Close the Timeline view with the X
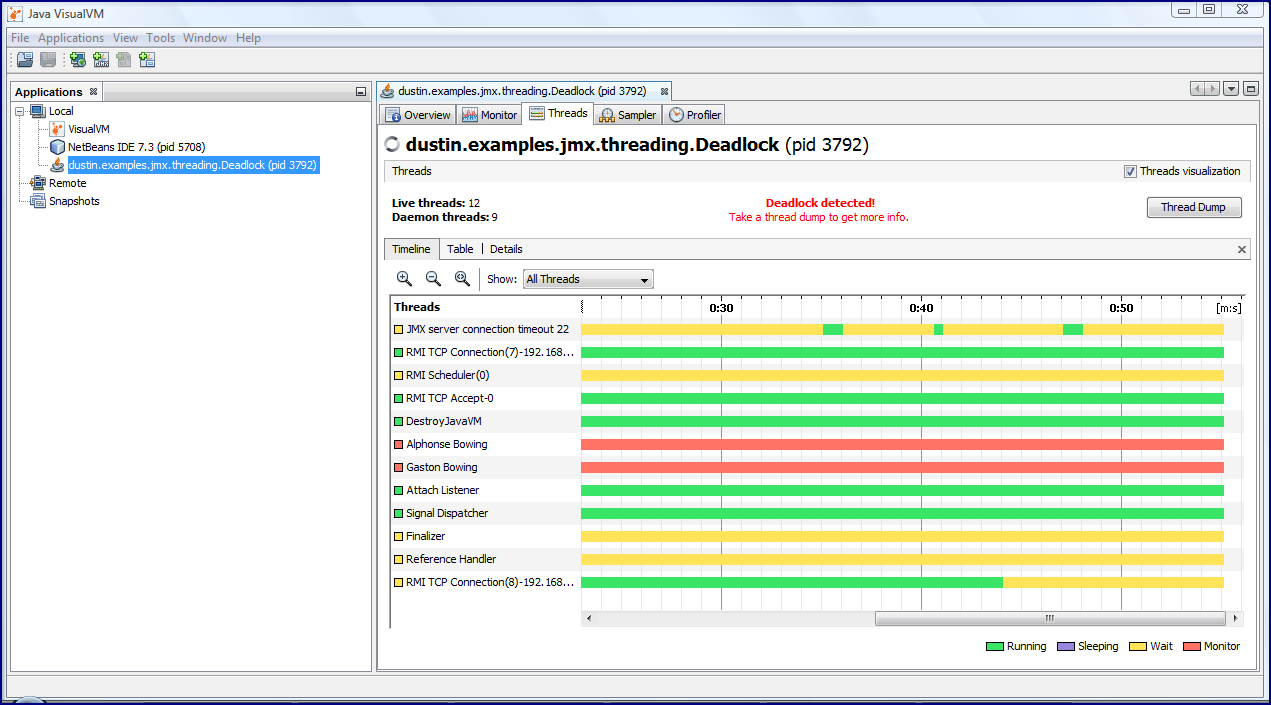Viewport: 1271px width, 705px height. coord(1242,250)
